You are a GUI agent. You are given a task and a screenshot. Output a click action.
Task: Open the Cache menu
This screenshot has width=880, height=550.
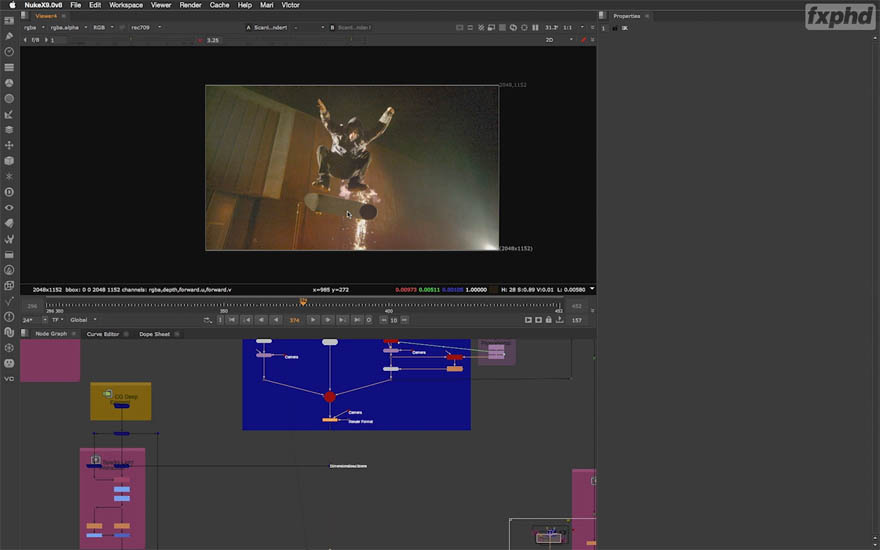pos(219,5)
